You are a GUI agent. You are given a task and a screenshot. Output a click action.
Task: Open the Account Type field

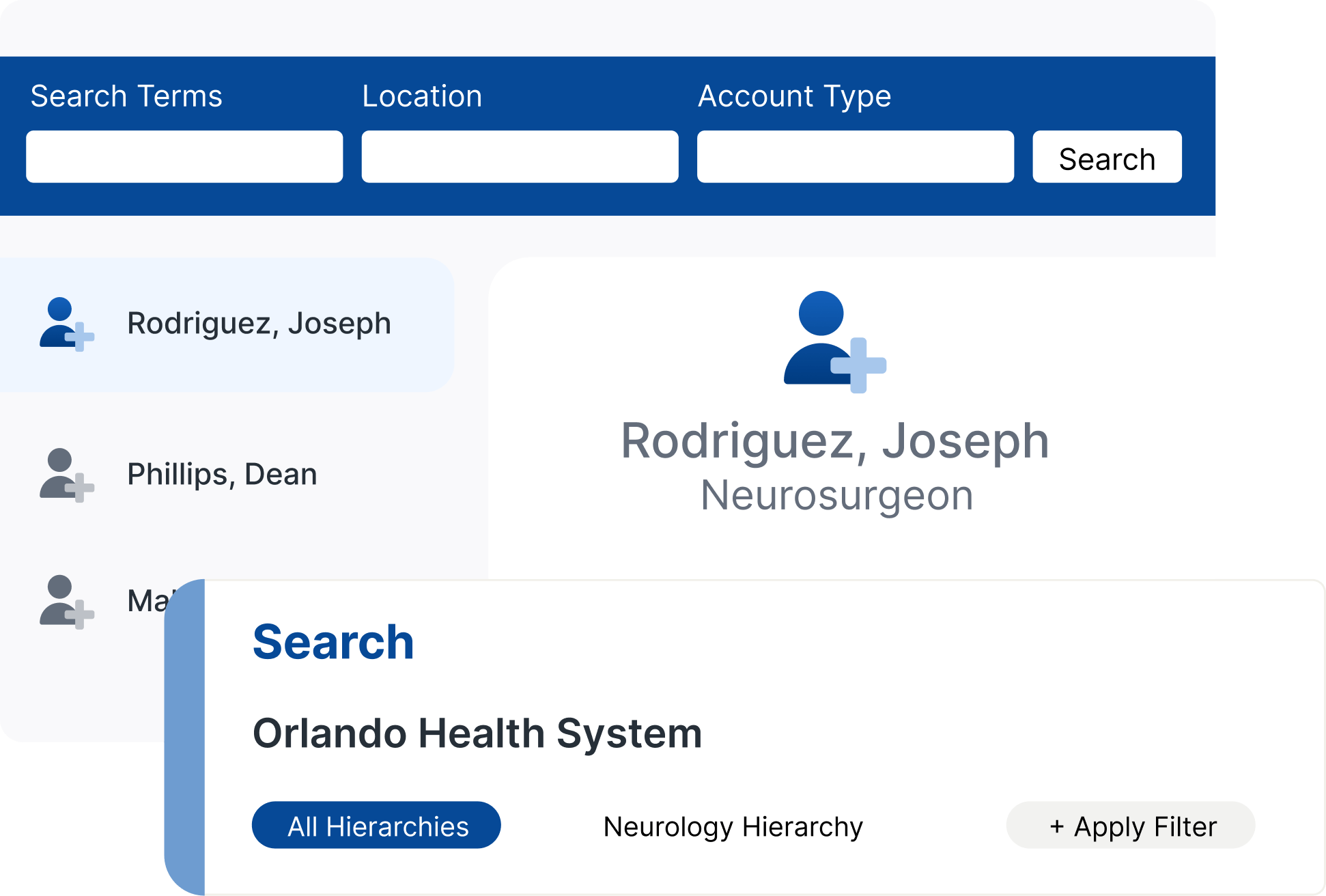point(855,157)
